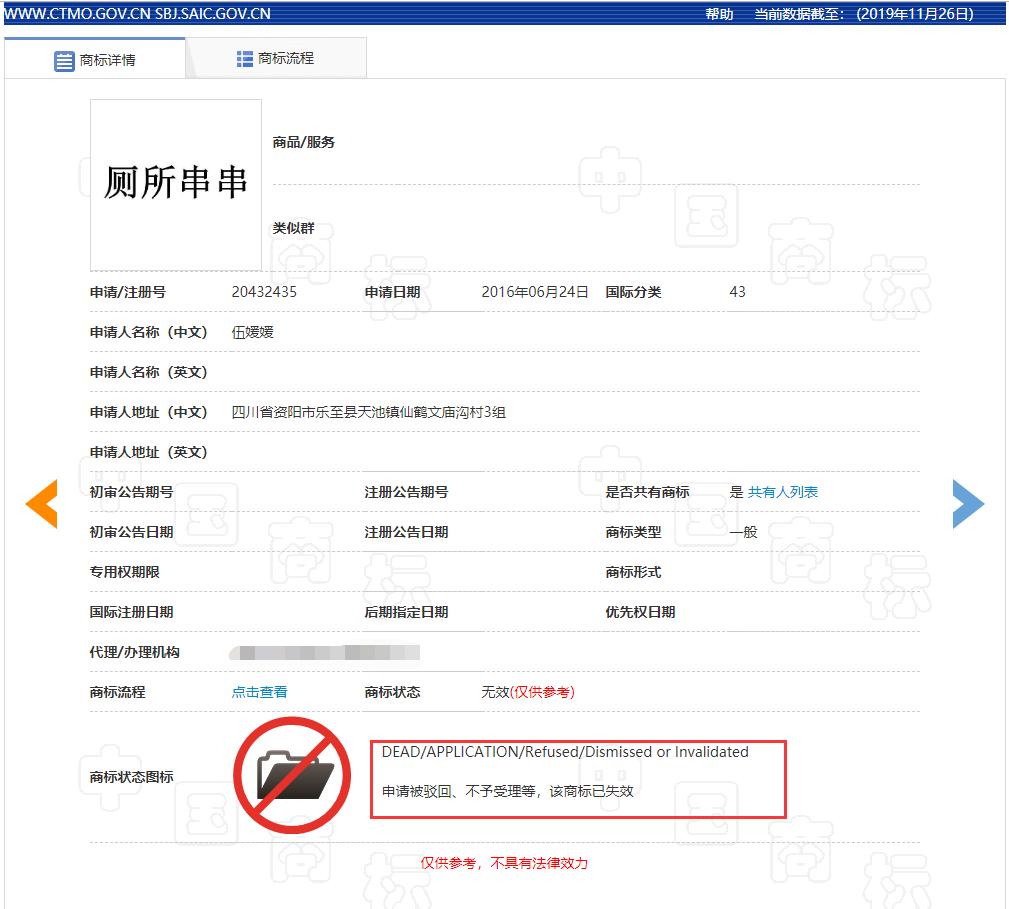Click the blue right arrow to view next trademark
The width and height of the screenshot is (1009, 909).
[x=968, y=504]
